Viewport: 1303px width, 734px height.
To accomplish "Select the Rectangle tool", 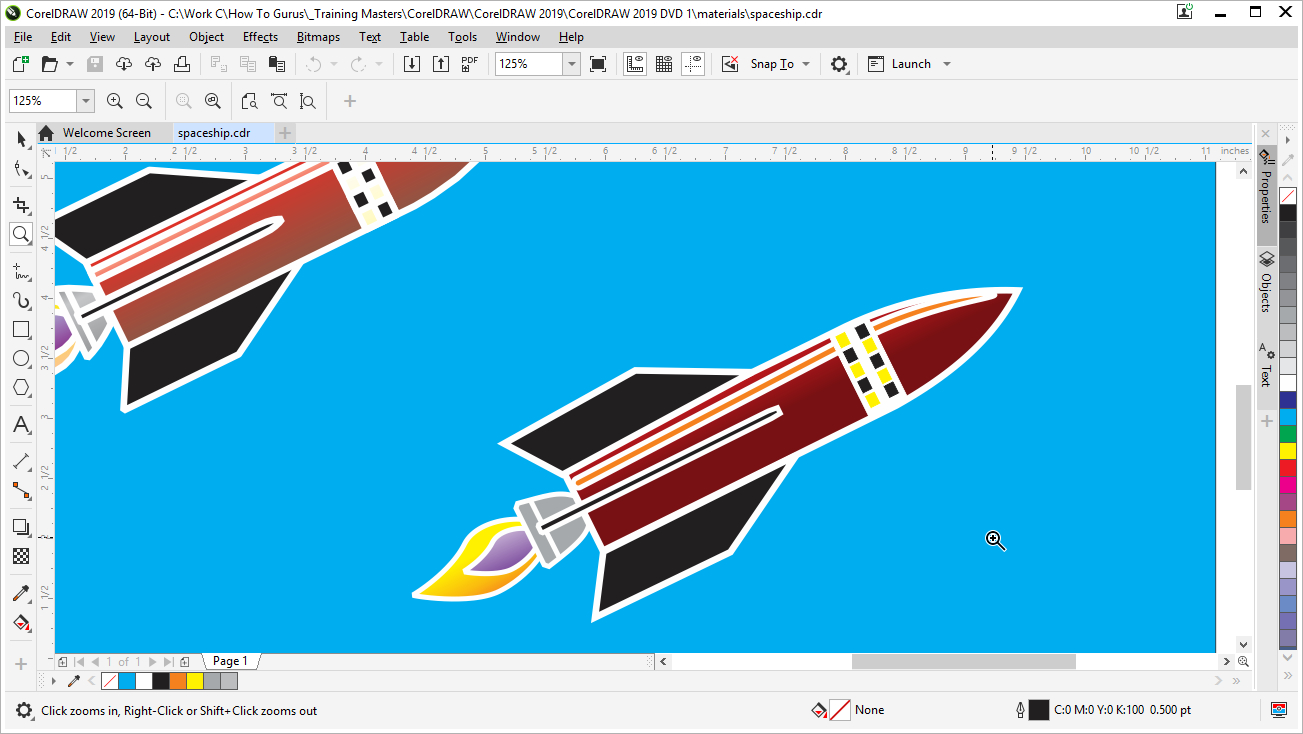I will point(21,329).
